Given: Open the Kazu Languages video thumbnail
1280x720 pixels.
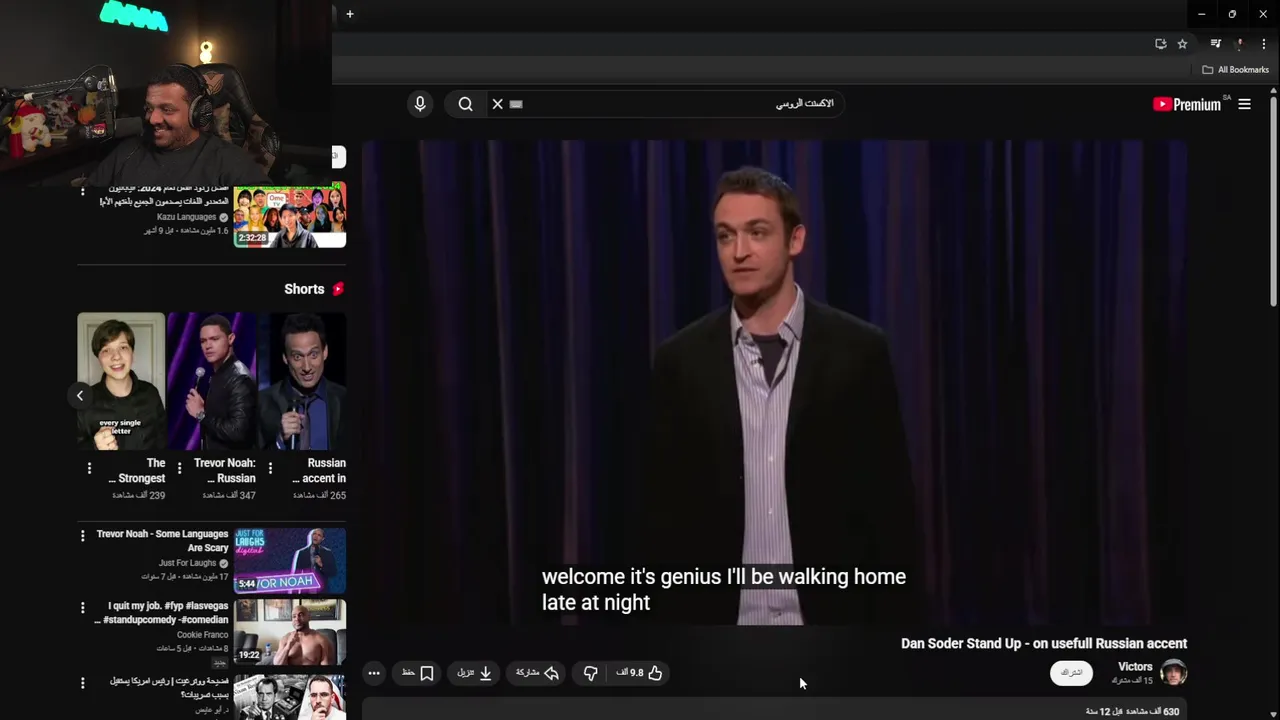Looking at the screenshot, I should tap(290, 215).
